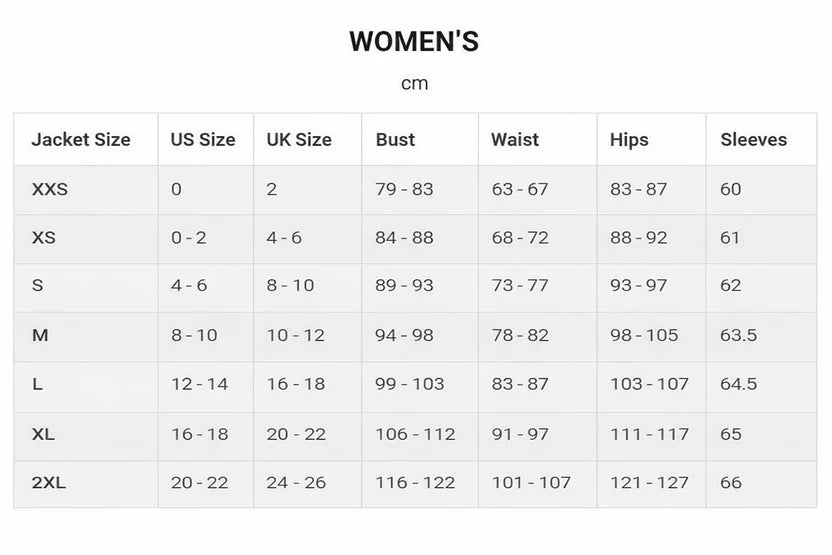832x555 pixels.
Task: Click the UK size value 24 - 26
Action: tap(296, 483)
